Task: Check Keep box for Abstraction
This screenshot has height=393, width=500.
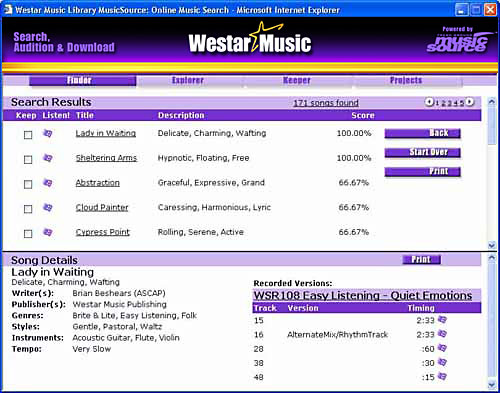Action: tap(28, 184)
